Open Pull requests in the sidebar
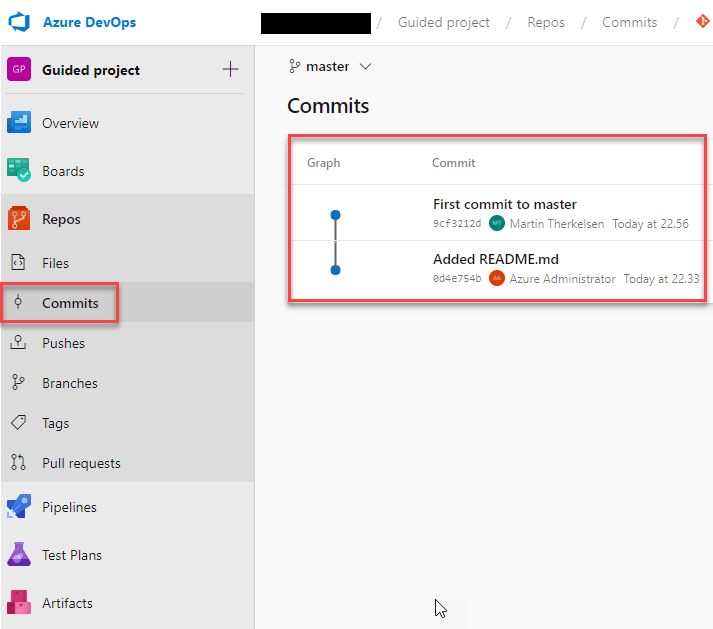 click(x=81, y=463)
